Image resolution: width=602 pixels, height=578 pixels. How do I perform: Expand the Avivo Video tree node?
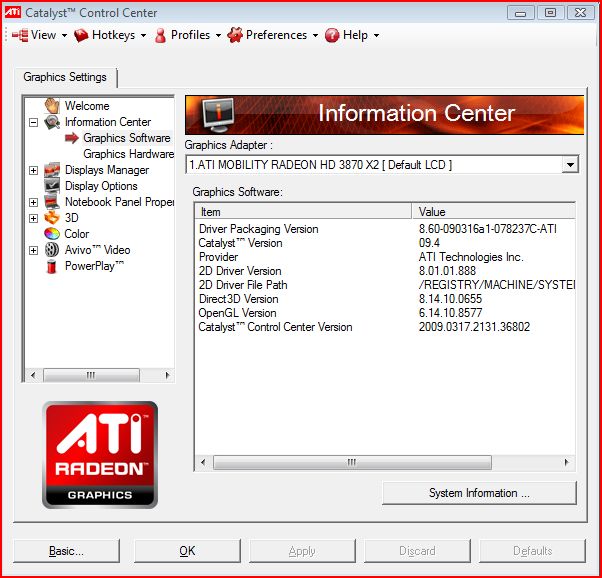pyautogui.click(x=34, y=250)
